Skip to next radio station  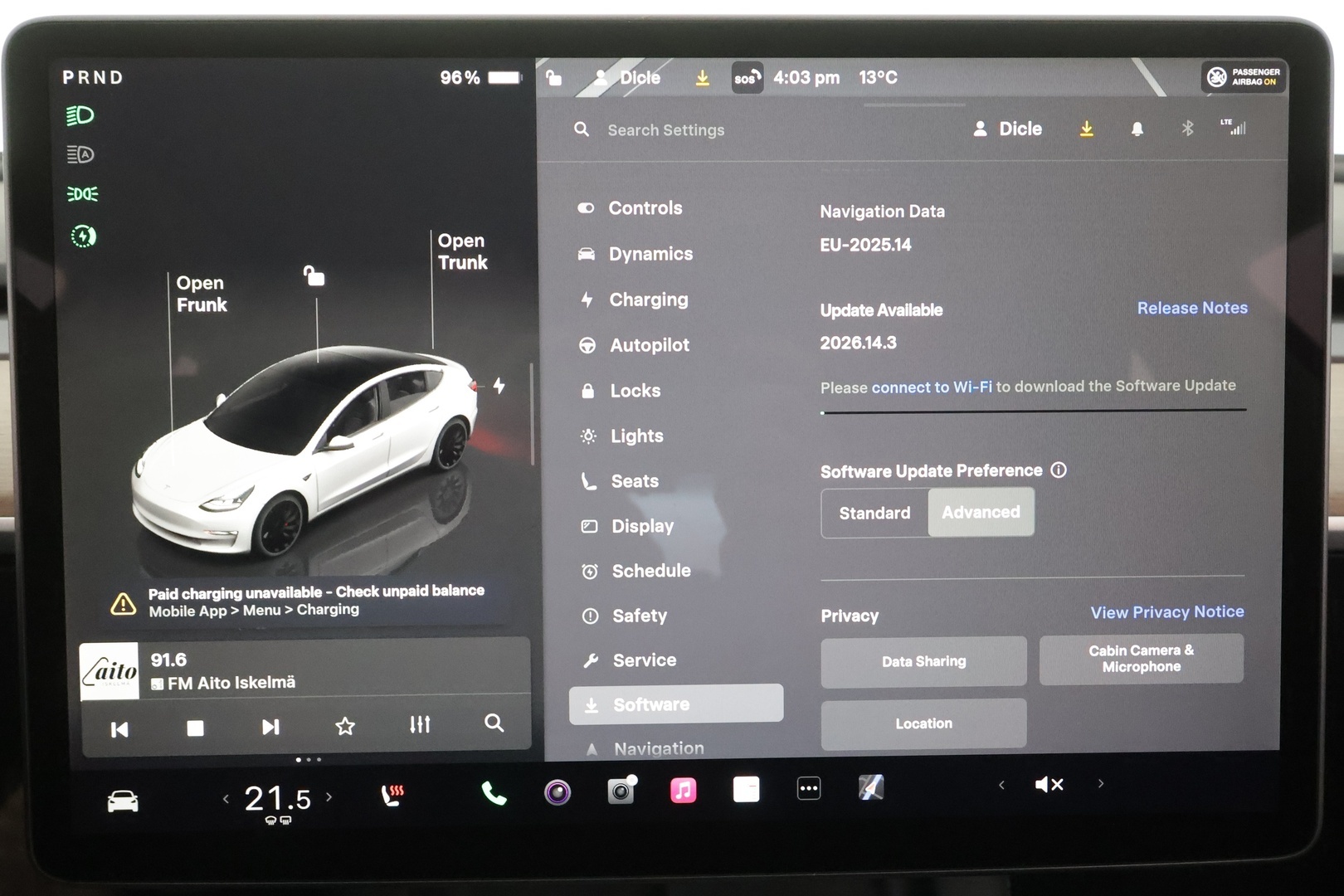pos(270,728)
